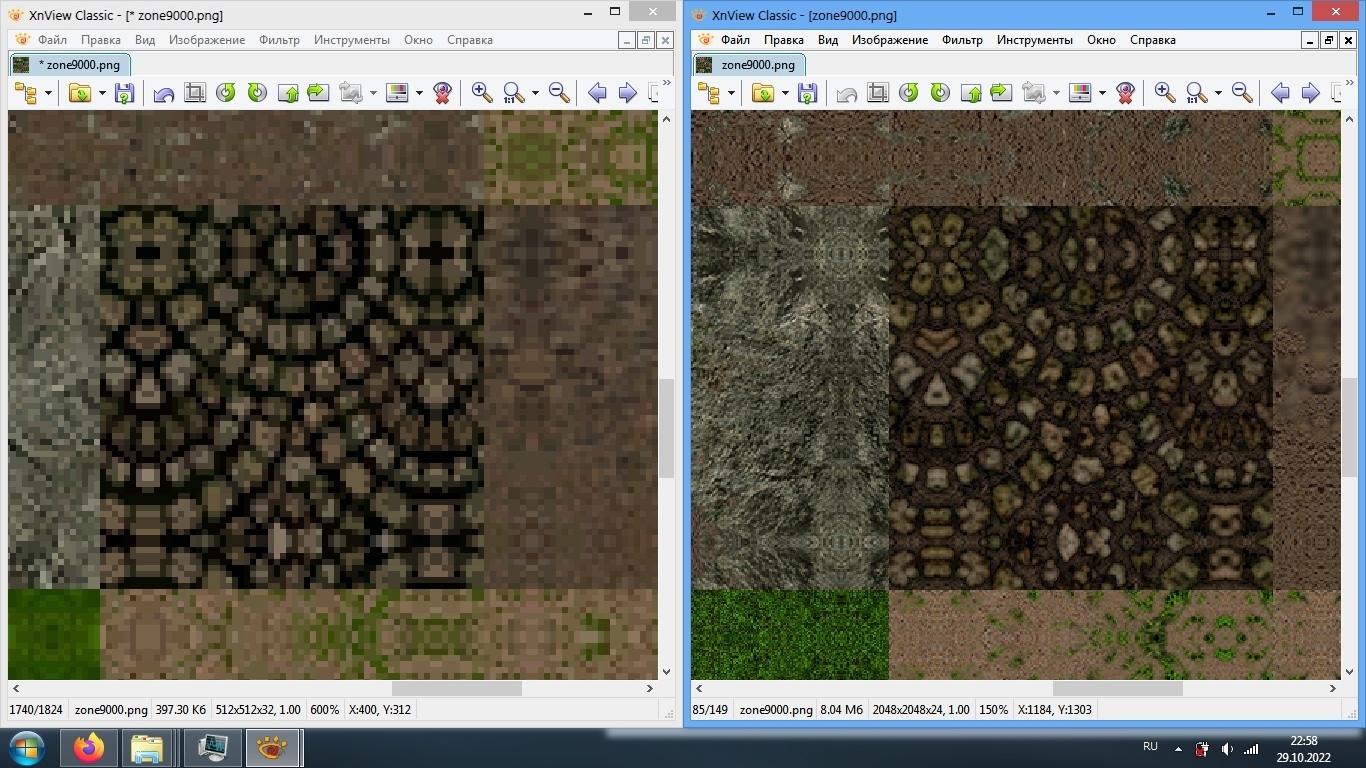Go to next image in right window
The height and width of the screenshot is (768, 1366).
click(x=1310, y=93)
